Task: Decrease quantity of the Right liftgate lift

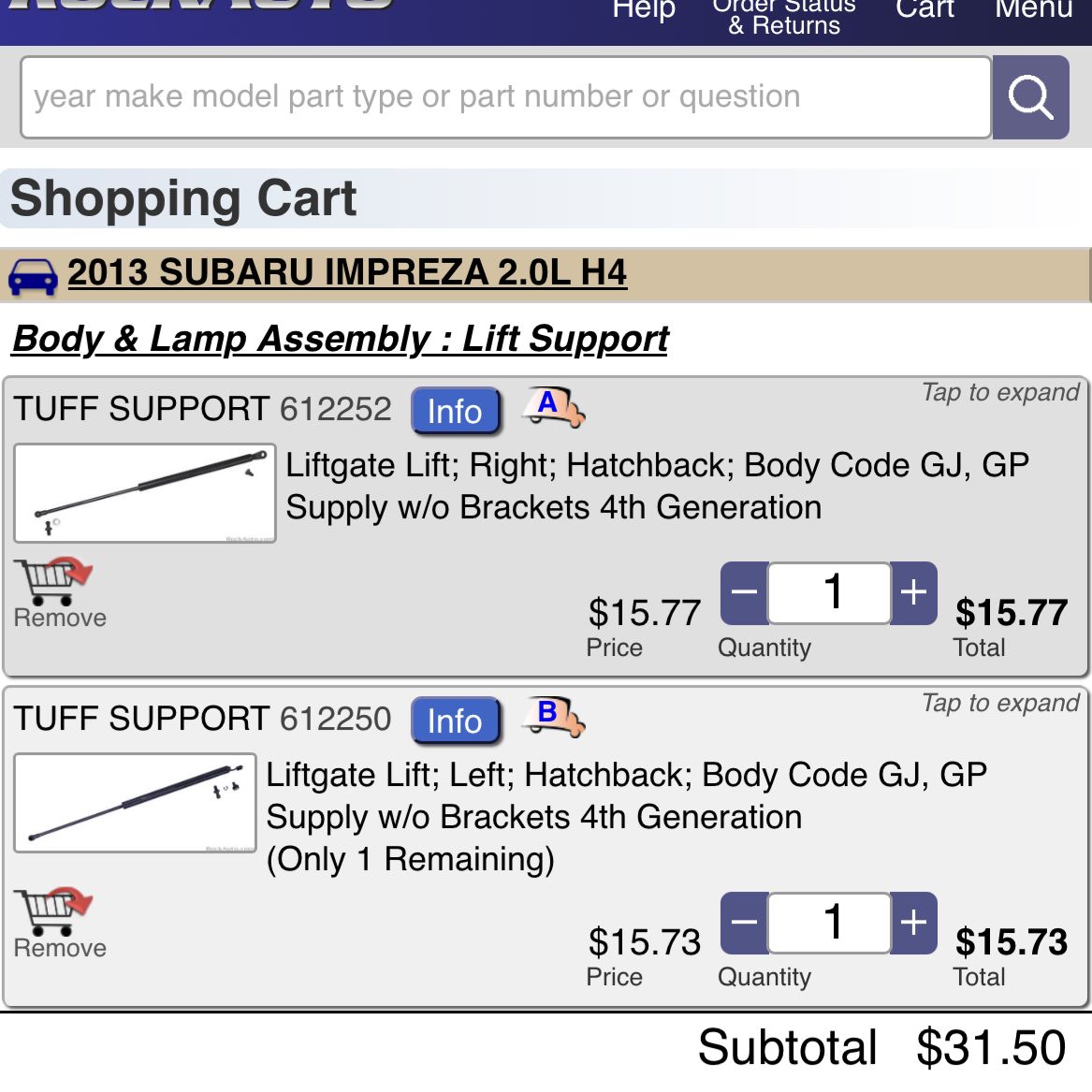Action: coord(744,593)
